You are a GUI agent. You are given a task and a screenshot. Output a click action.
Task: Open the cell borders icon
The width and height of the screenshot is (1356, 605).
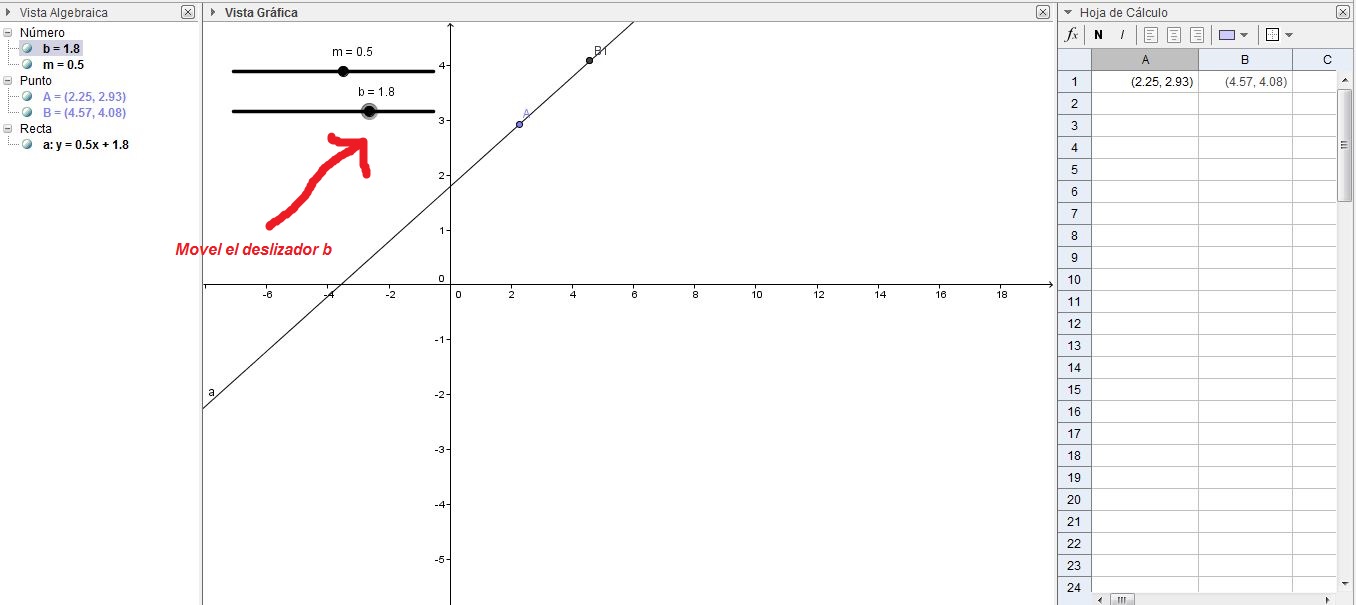point(1272,34)
